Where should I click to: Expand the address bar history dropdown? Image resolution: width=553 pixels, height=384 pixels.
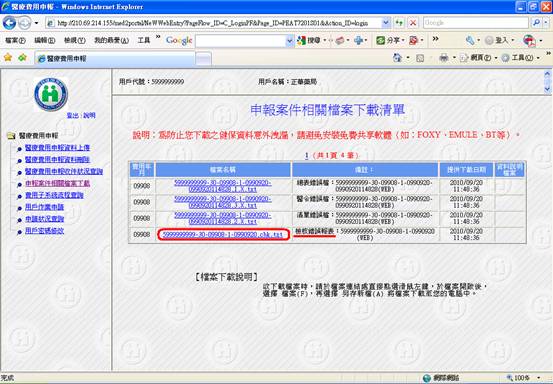(x=386, y=23)
